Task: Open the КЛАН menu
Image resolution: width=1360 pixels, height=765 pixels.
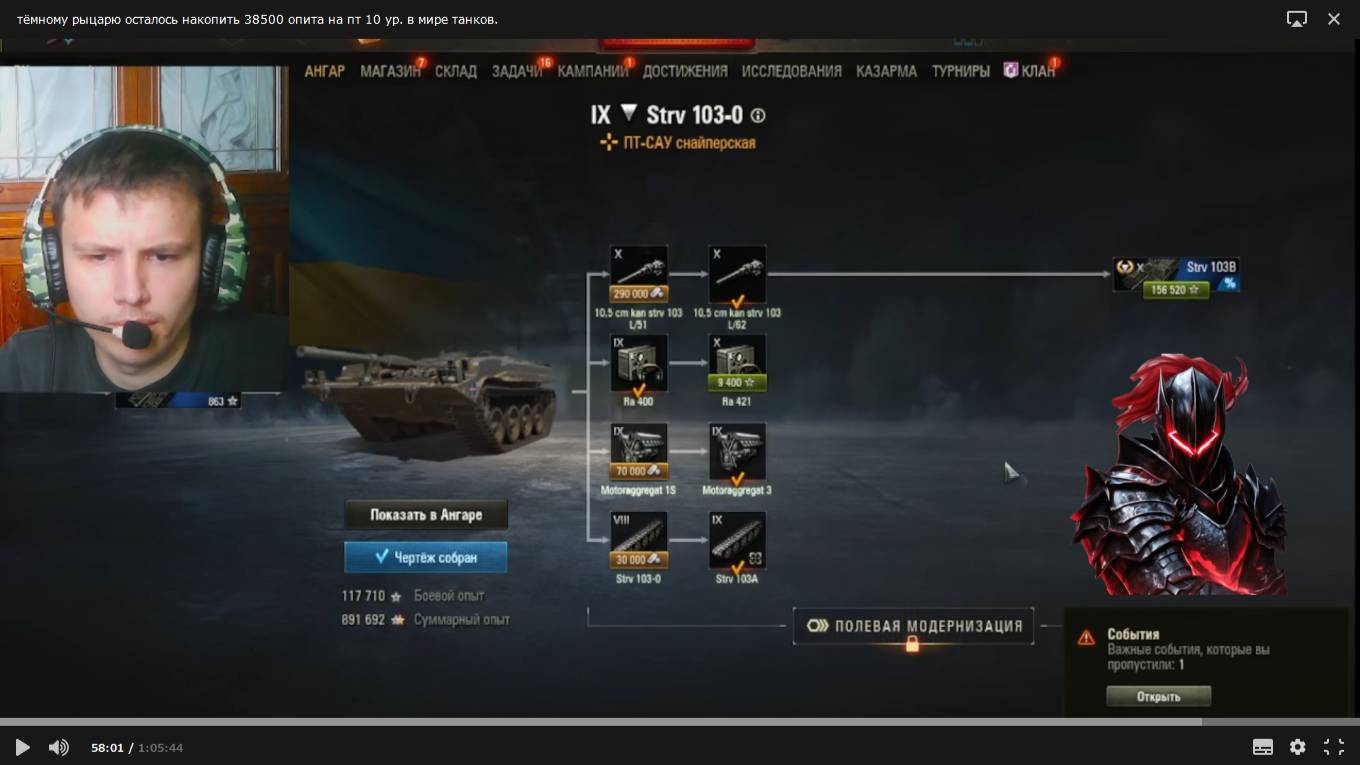Action: click(1030, 71)
